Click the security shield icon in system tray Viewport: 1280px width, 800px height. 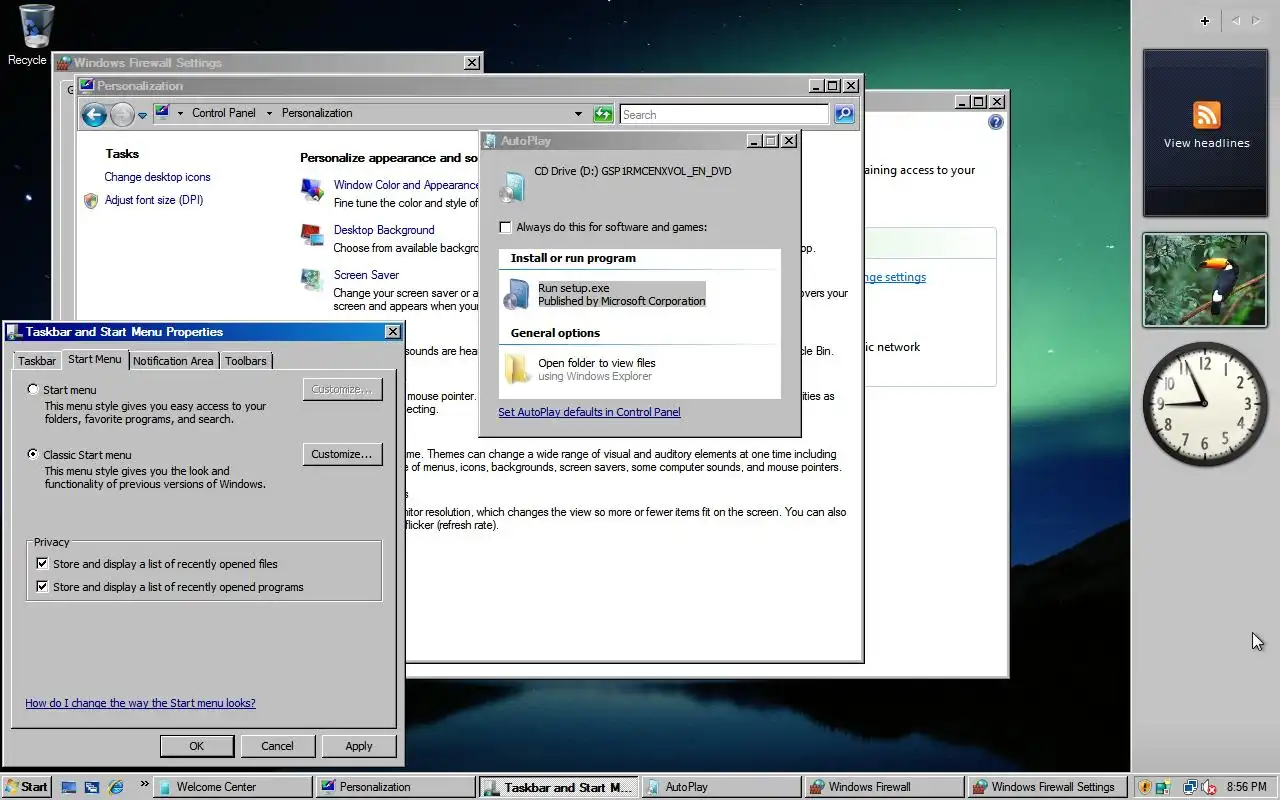click(x=1145, y=787)
